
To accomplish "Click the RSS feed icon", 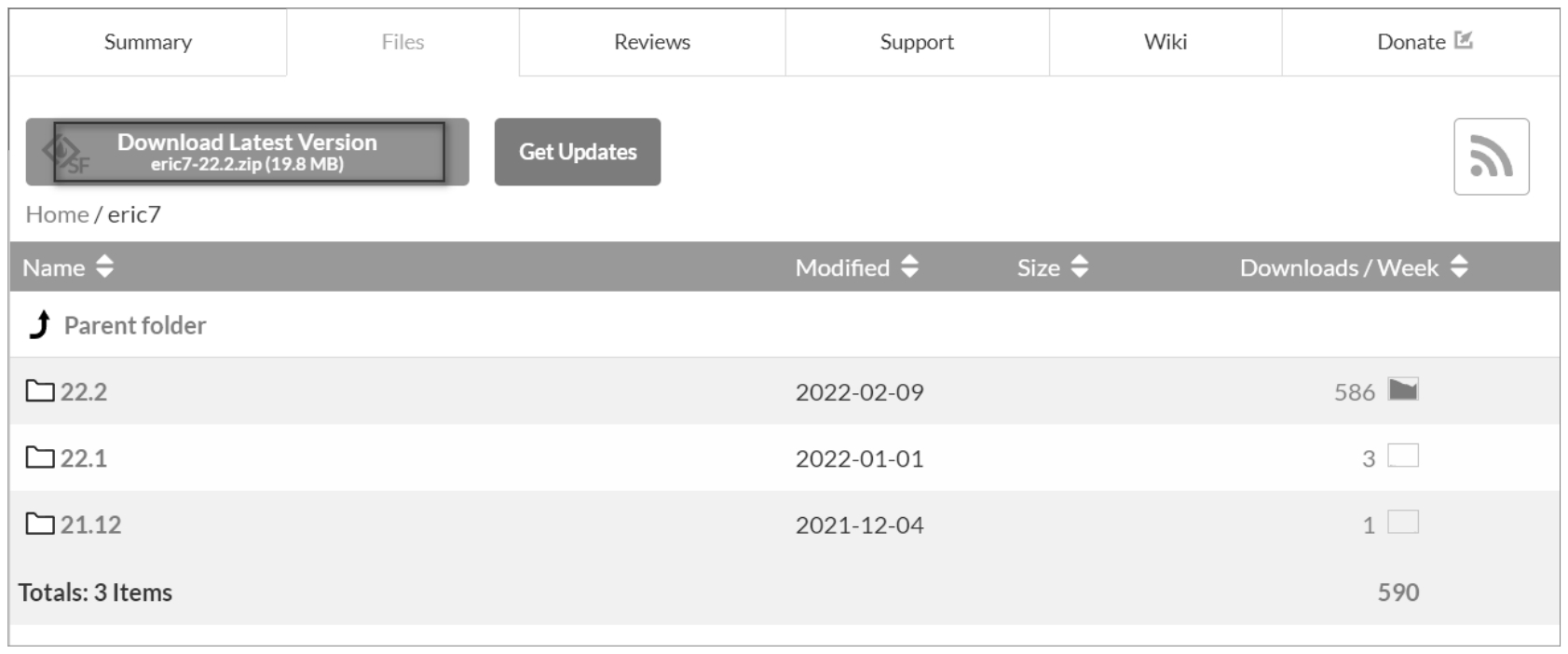I will (x=1491, y=157).
